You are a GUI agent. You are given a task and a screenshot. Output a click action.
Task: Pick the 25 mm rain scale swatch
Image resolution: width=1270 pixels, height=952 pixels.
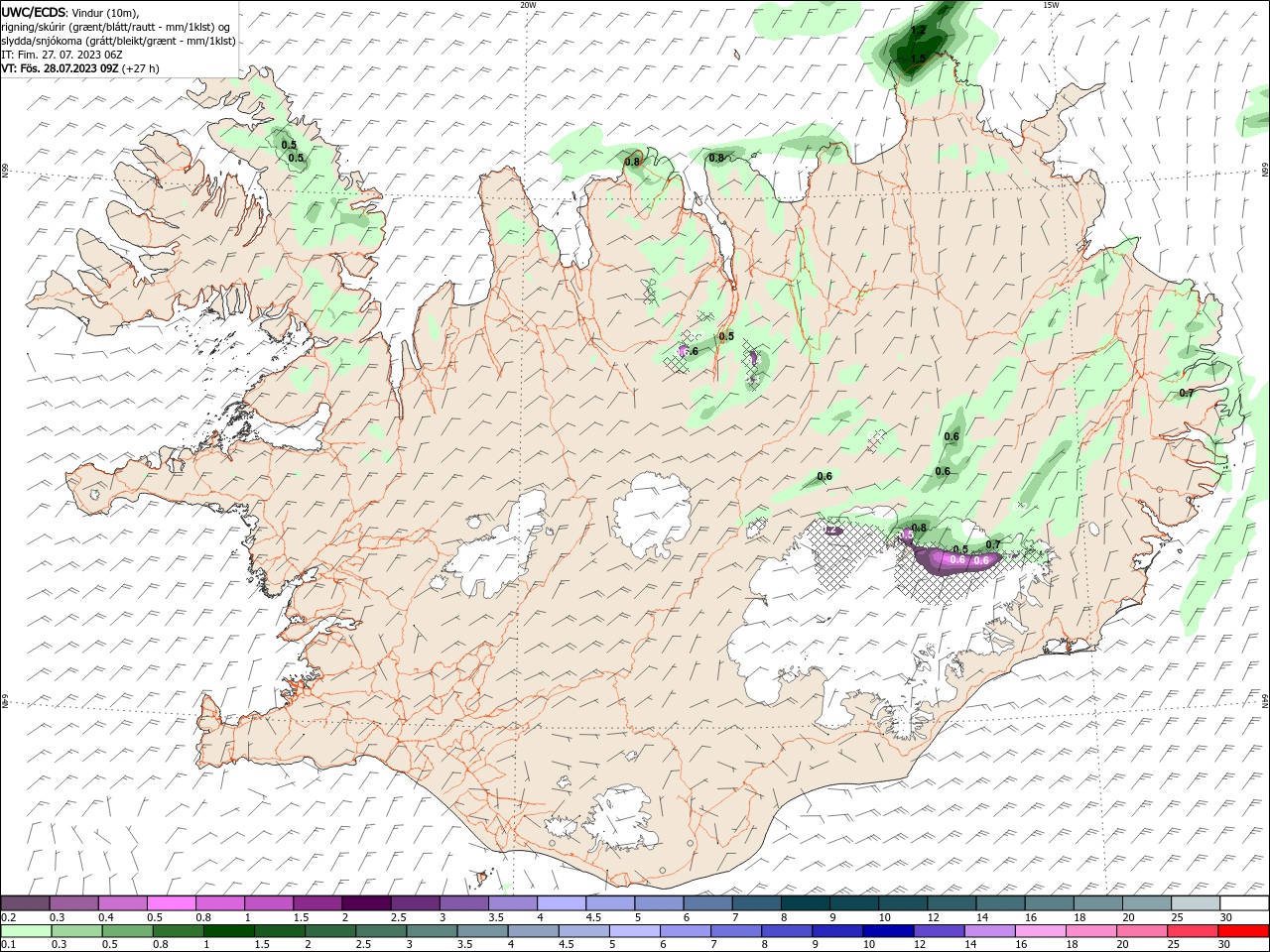click(1194, 931)
